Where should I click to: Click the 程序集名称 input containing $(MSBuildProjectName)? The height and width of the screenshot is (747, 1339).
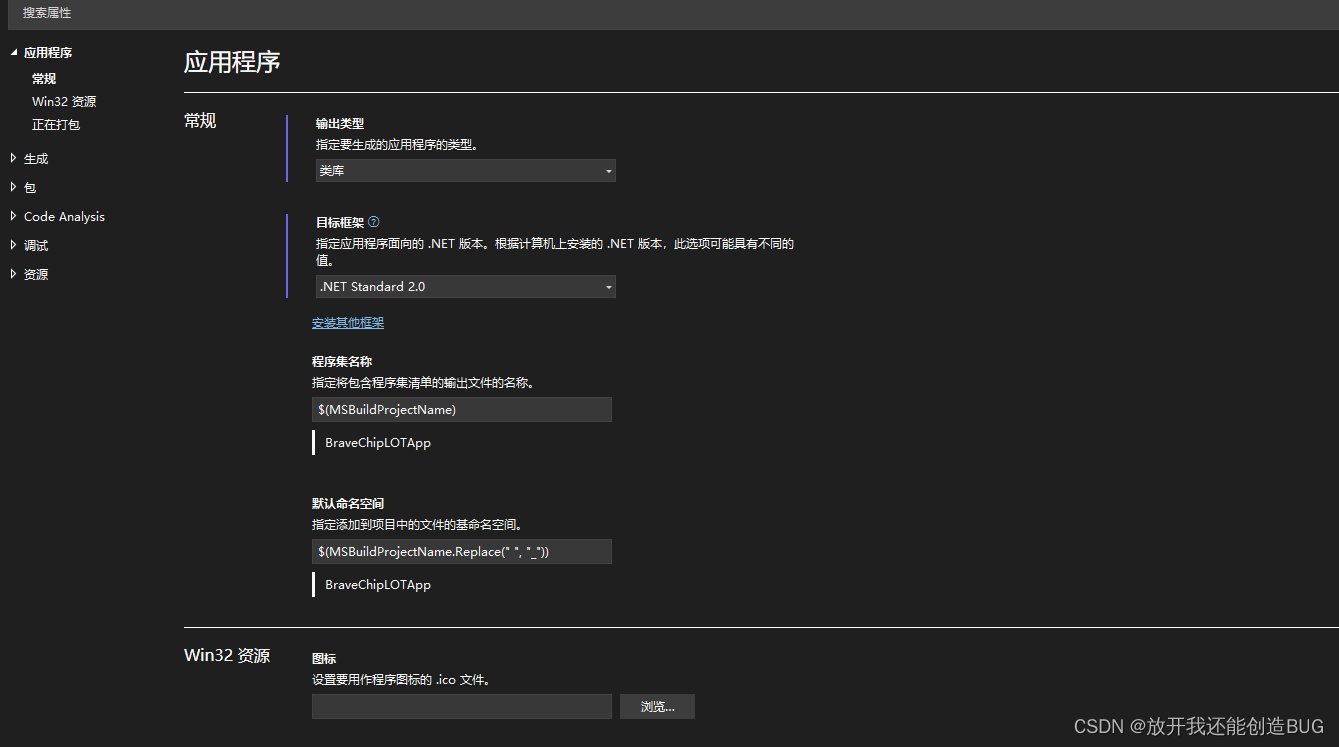click(461, 409)
